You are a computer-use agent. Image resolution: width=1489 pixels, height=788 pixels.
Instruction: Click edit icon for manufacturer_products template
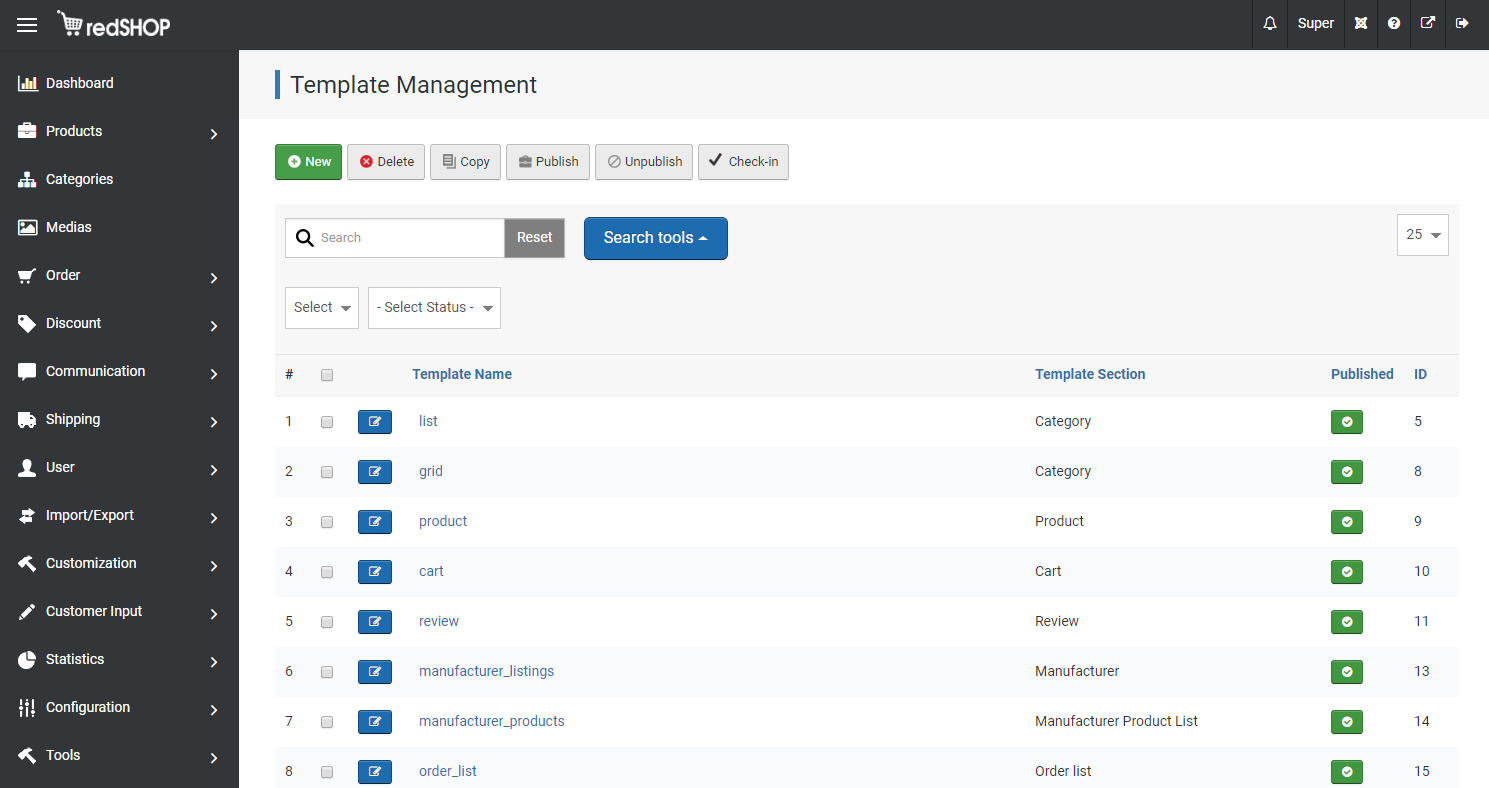point(375,722)
